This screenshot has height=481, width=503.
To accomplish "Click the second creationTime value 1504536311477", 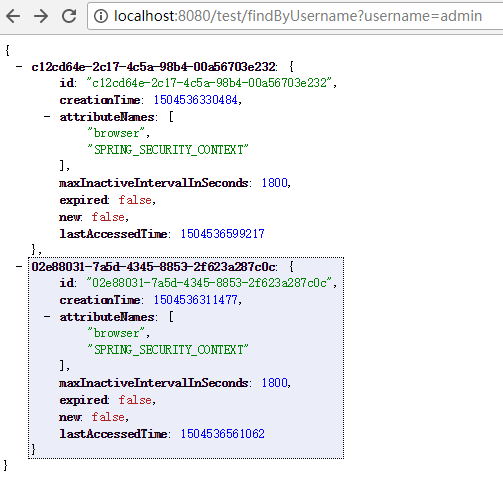I will coord(196,300).
